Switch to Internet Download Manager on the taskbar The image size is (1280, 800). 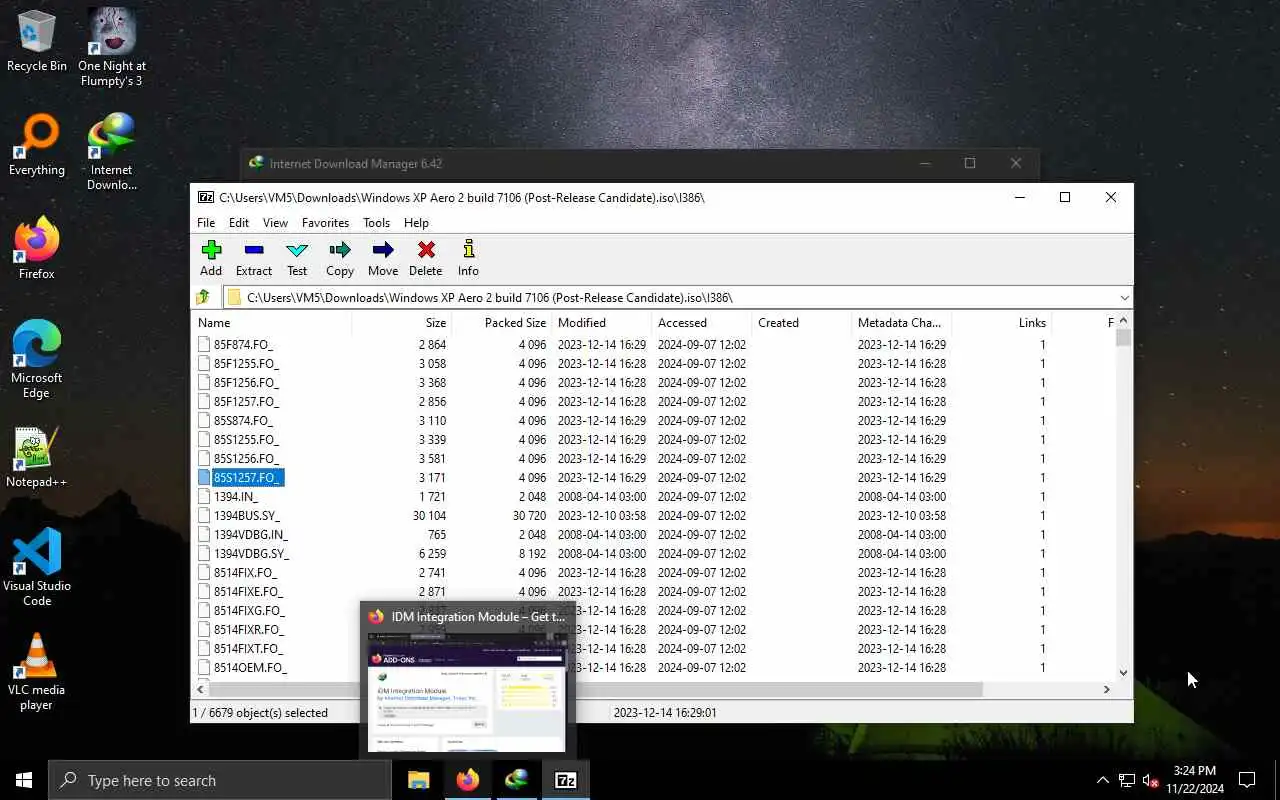(x=516, y=780)
